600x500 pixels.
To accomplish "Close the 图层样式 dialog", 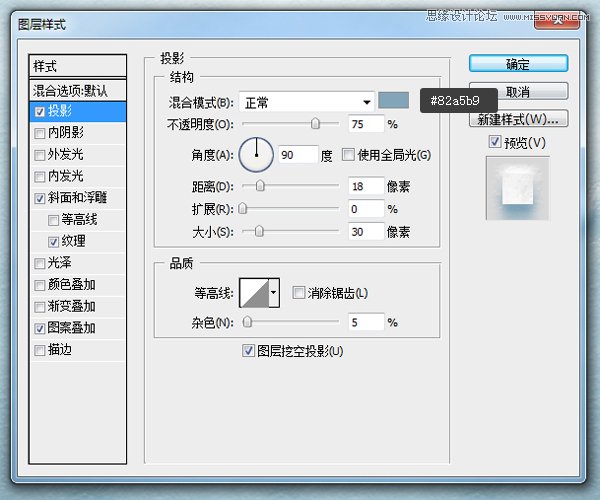I will (557, 21).
